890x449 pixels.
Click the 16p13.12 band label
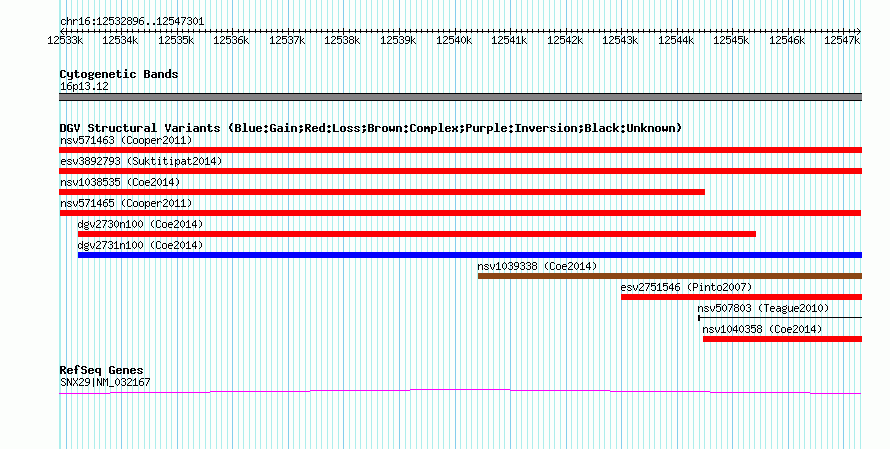click(x=85, y=87)
